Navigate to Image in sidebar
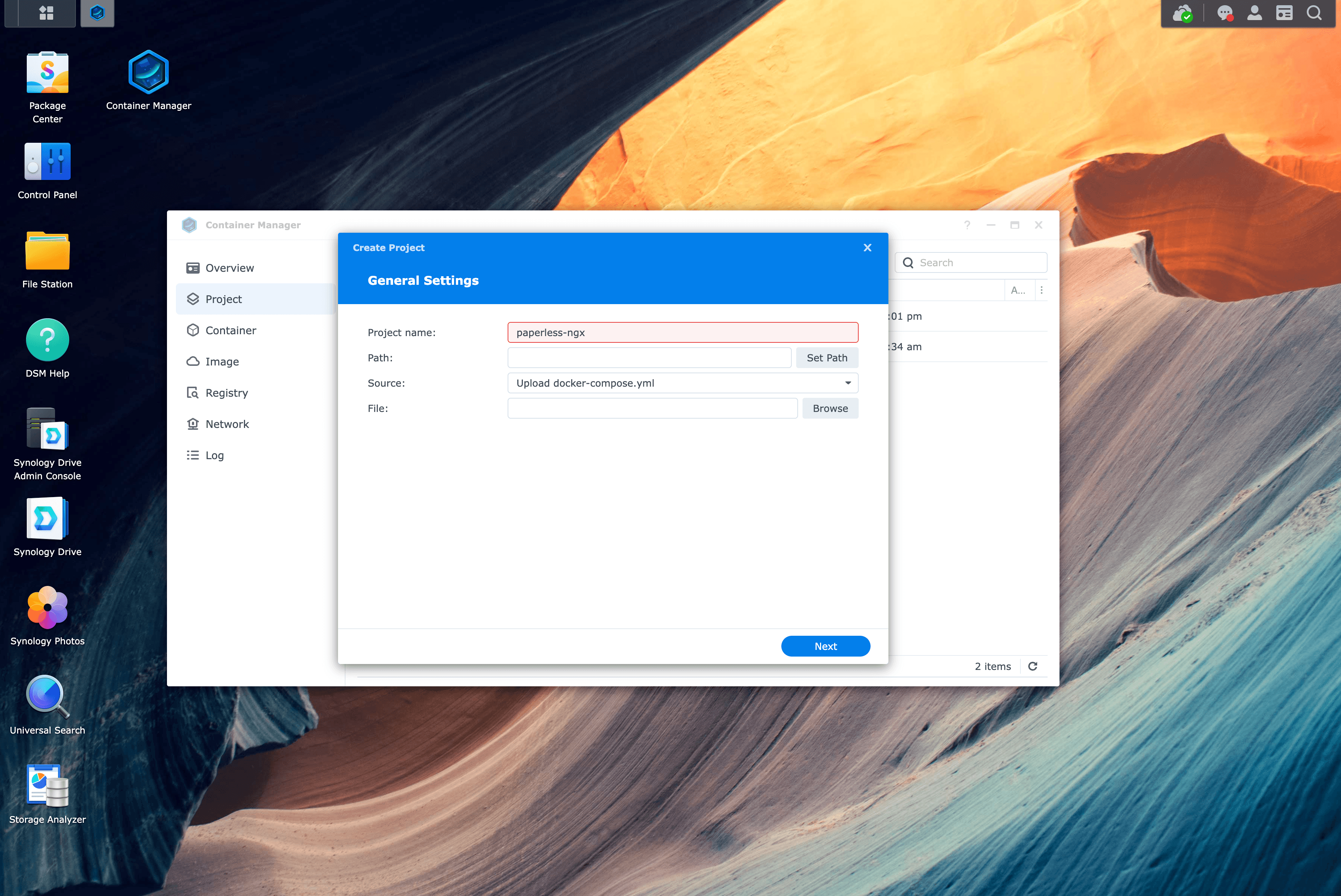The width and height of the screenshot is (1341, 896). point(222,361)
